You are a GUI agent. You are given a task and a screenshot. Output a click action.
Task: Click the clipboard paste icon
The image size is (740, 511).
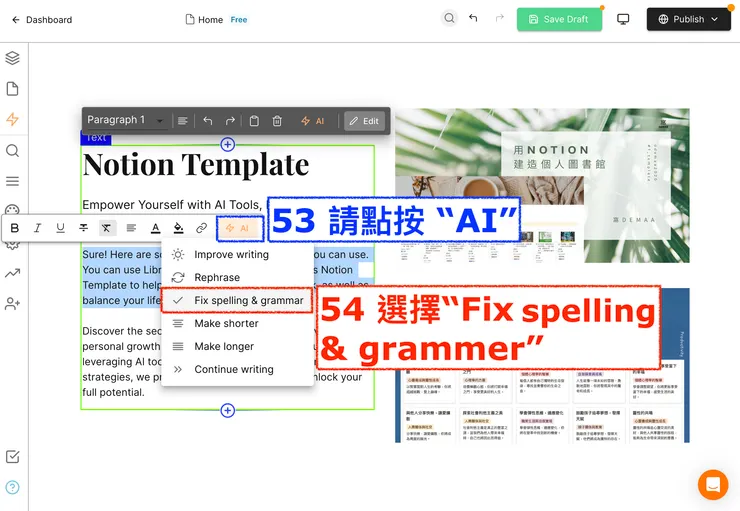pos(254,121)
